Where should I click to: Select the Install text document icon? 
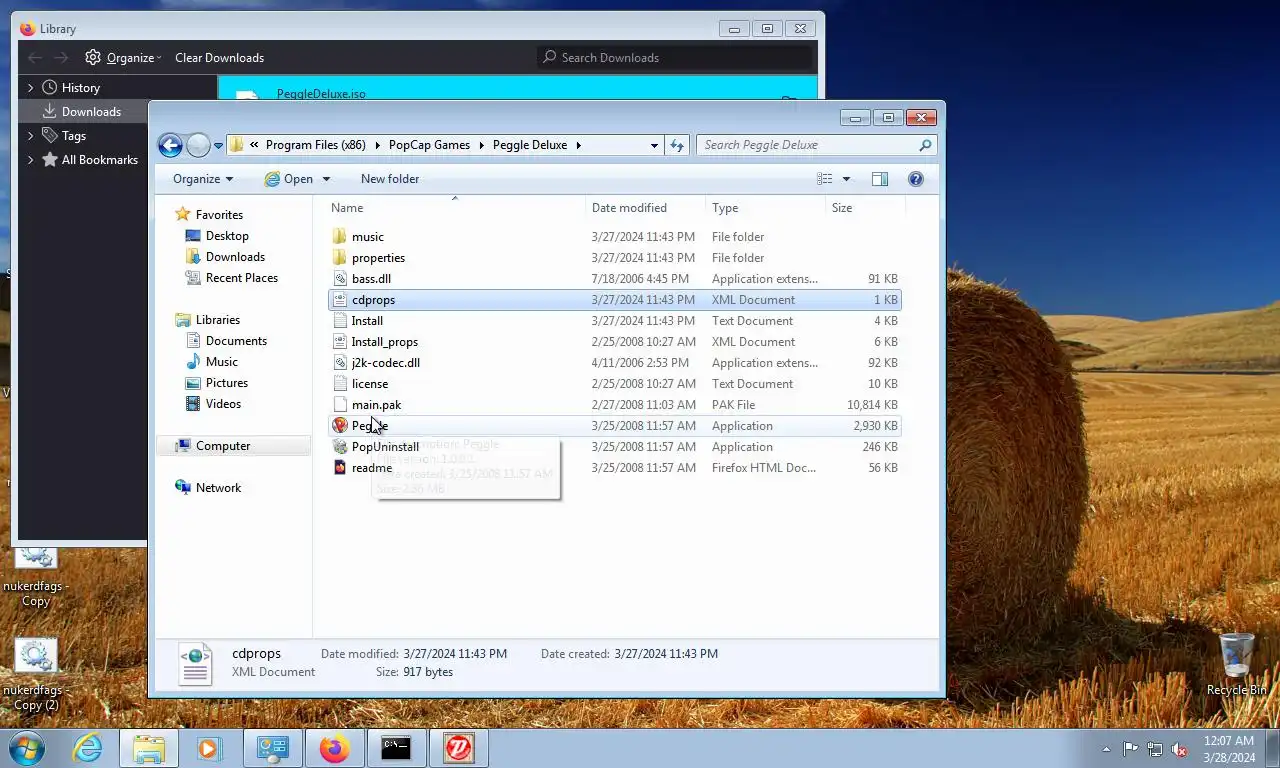point(340,321)
